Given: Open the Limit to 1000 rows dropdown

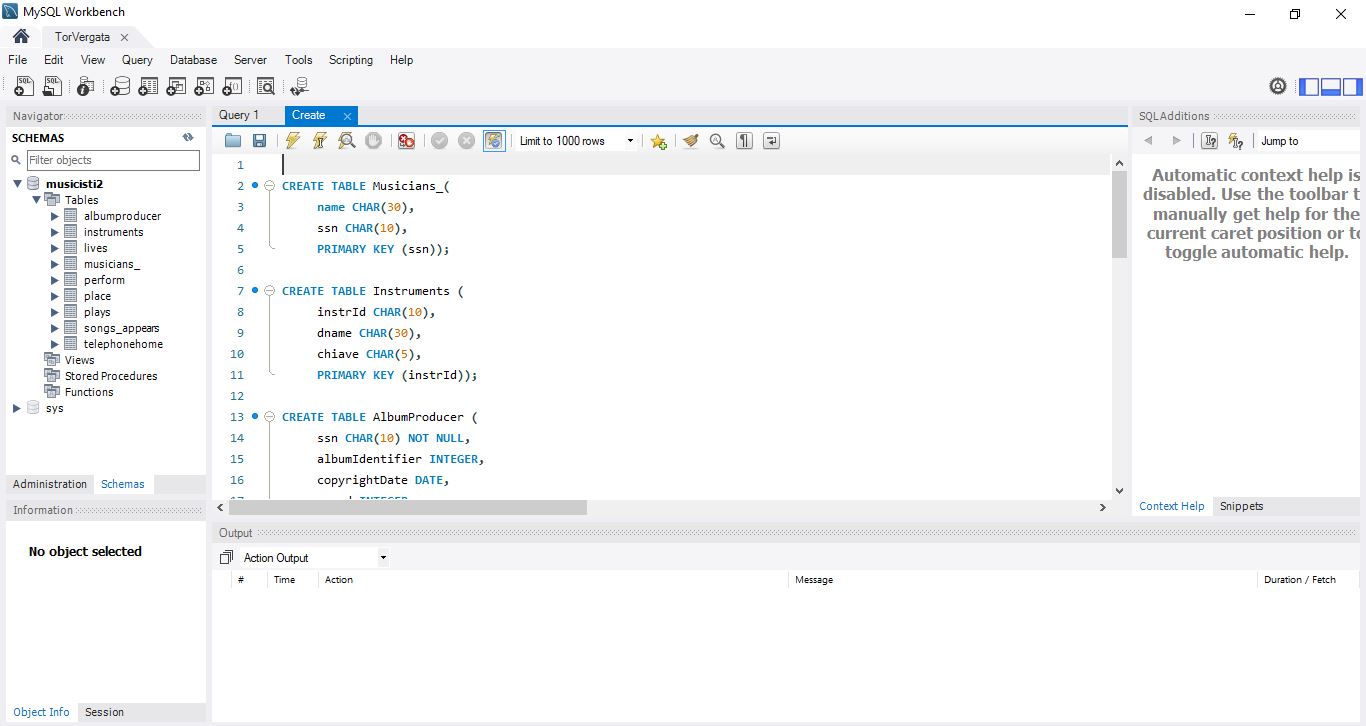Looking at the screenshot, I should (x=630, y=140).
